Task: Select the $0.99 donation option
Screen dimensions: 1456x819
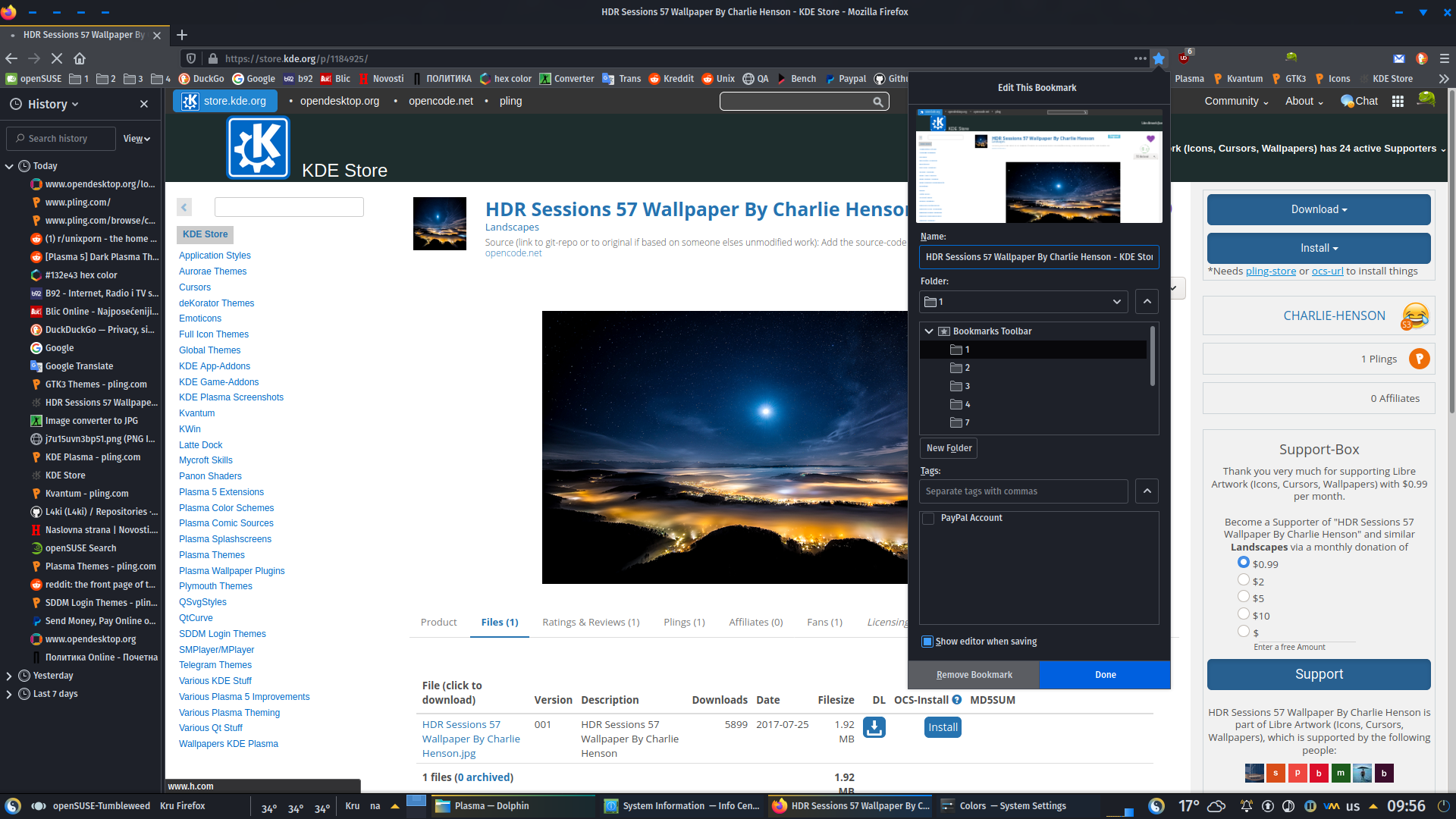Action: click(x=1244, y=563)
